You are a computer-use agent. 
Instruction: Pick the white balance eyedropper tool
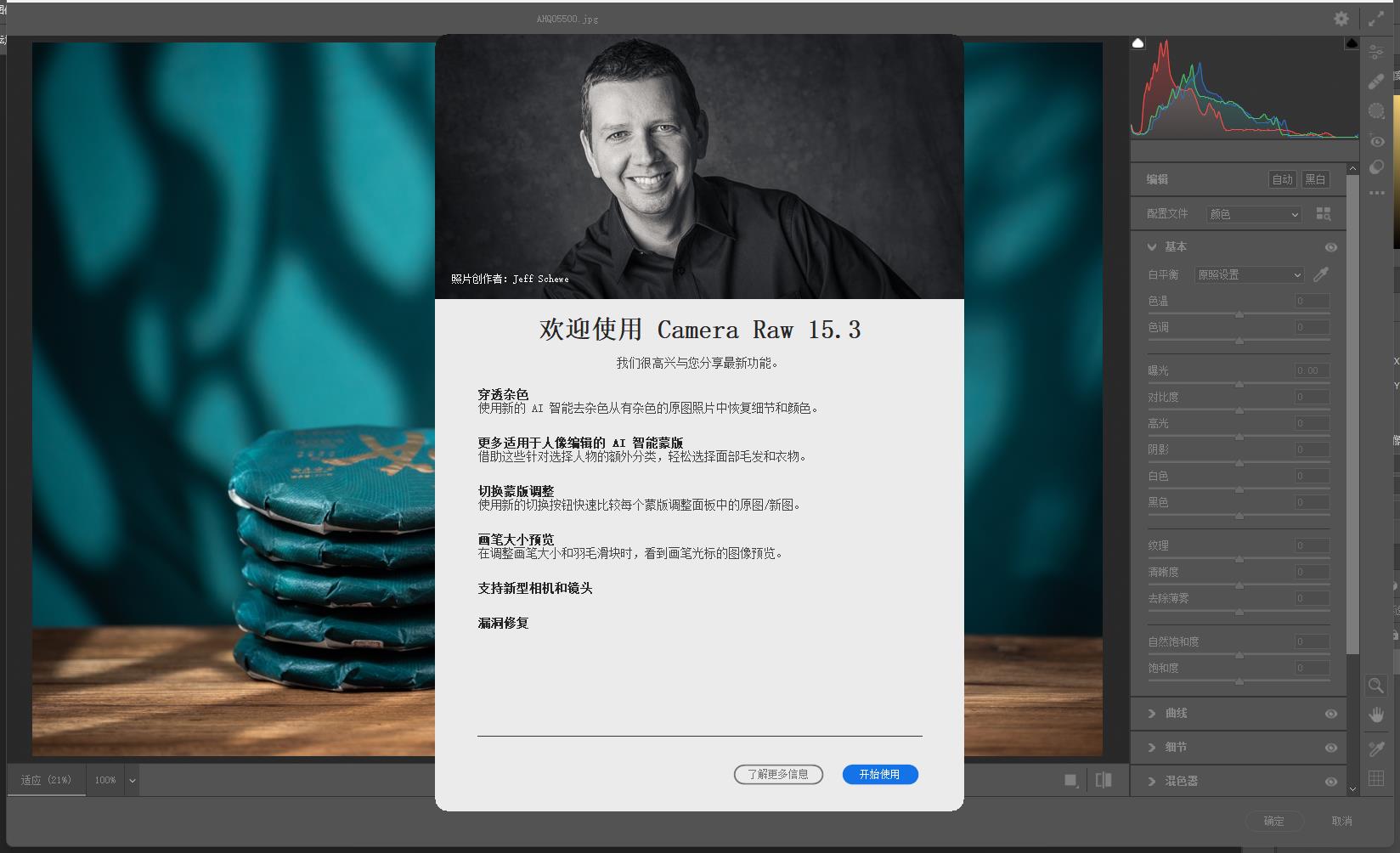[x=1321, y=274]
